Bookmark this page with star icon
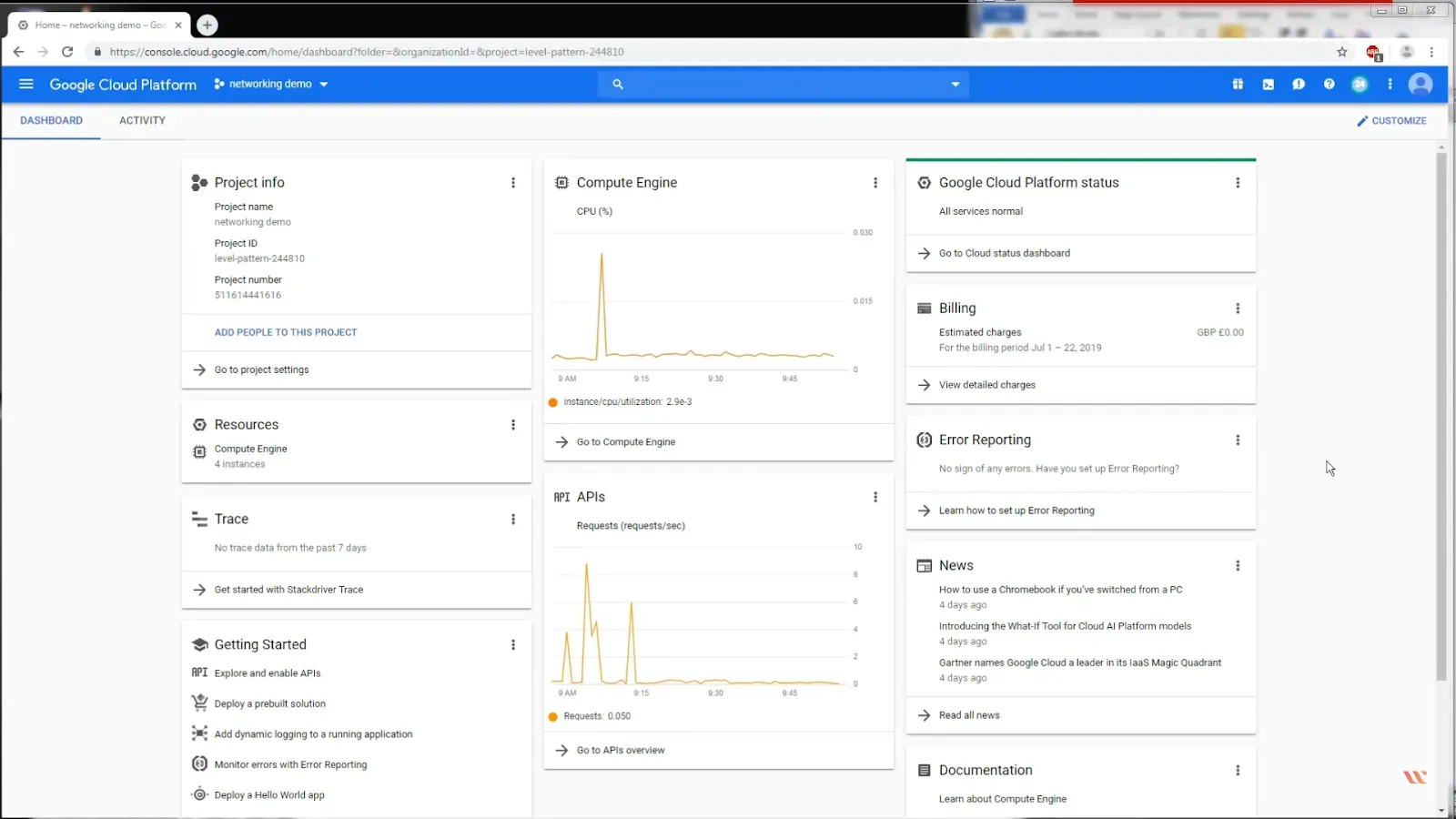 click(1341, 52)
